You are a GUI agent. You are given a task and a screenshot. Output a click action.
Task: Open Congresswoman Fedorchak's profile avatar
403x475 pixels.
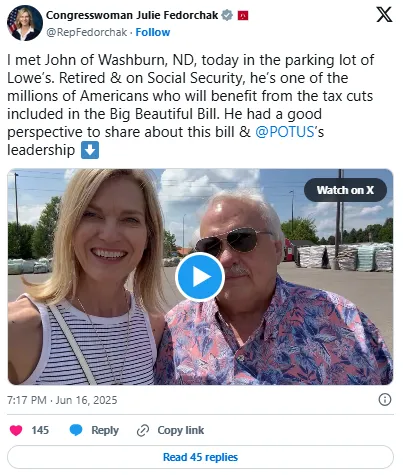[25, 23]
